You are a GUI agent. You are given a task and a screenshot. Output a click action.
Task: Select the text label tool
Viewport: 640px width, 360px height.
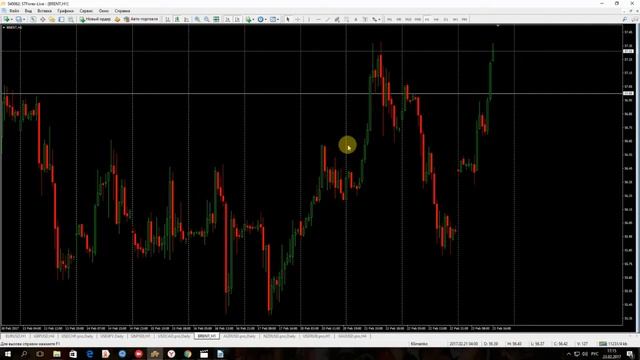point(365,19)
